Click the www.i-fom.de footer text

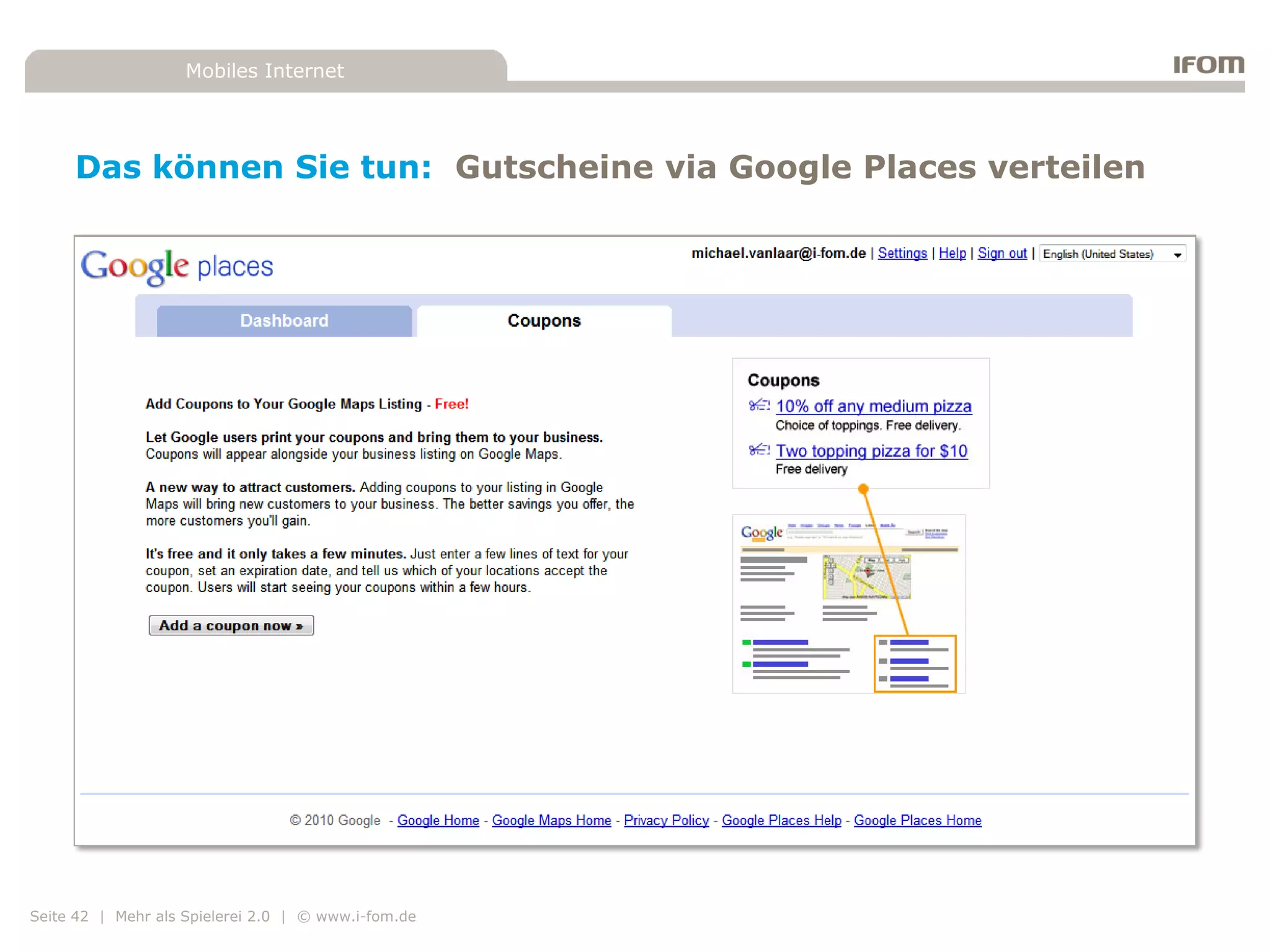pos(366,917)
